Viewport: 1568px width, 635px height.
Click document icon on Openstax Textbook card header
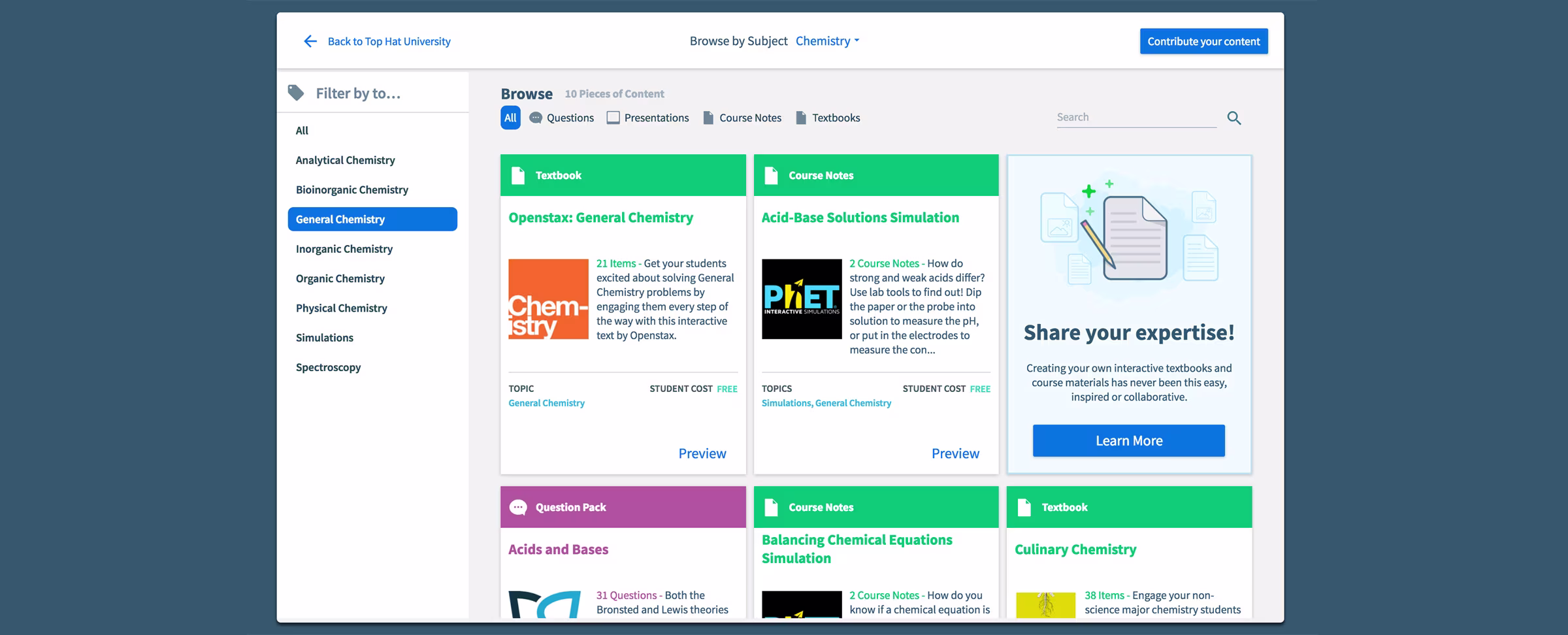[x=518, y=175]
